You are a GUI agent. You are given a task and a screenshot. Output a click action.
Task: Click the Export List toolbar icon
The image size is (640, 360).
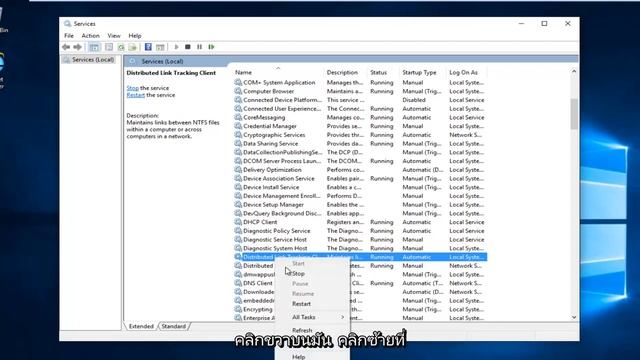(133, 47)
